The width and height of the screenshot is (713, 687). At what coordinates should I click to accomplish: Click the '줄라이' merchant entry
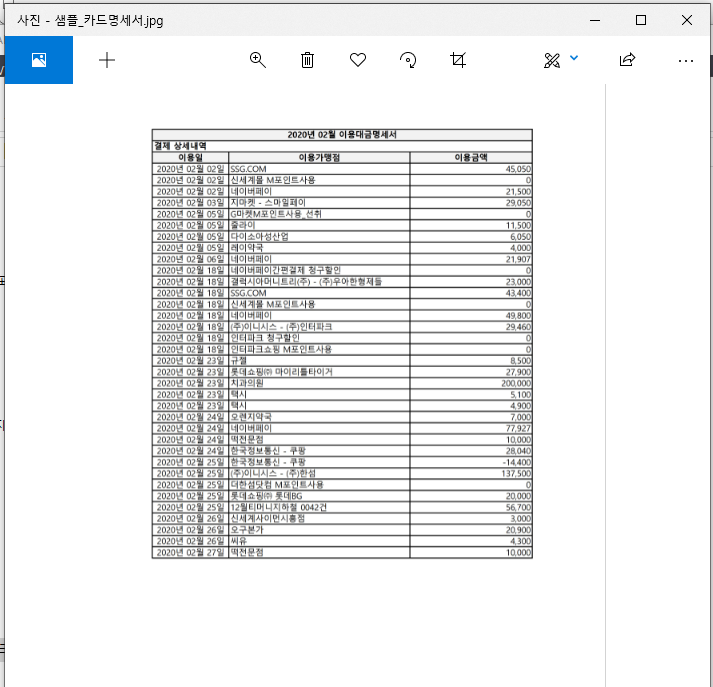tap(243, 225)
